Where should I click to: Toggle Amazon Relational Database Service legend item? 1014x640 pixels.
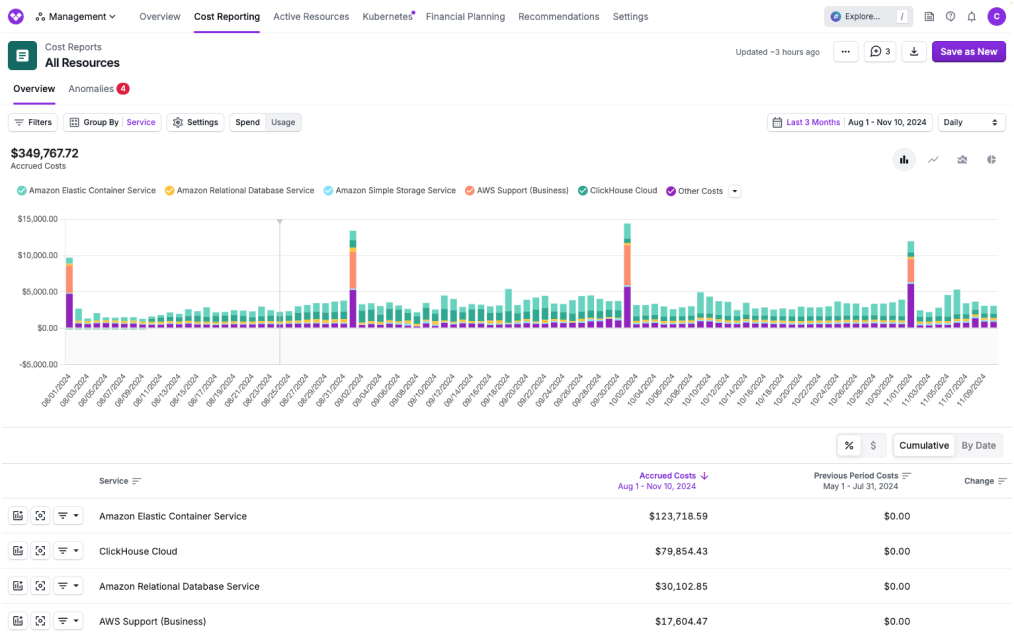click(239, 191)
